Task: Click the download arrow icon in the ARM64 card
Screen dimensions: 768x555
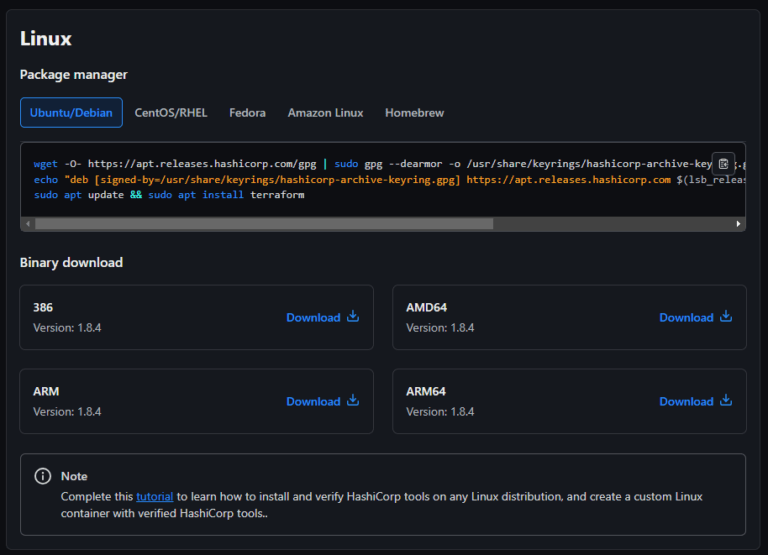Action: click(x=726, y=401)
